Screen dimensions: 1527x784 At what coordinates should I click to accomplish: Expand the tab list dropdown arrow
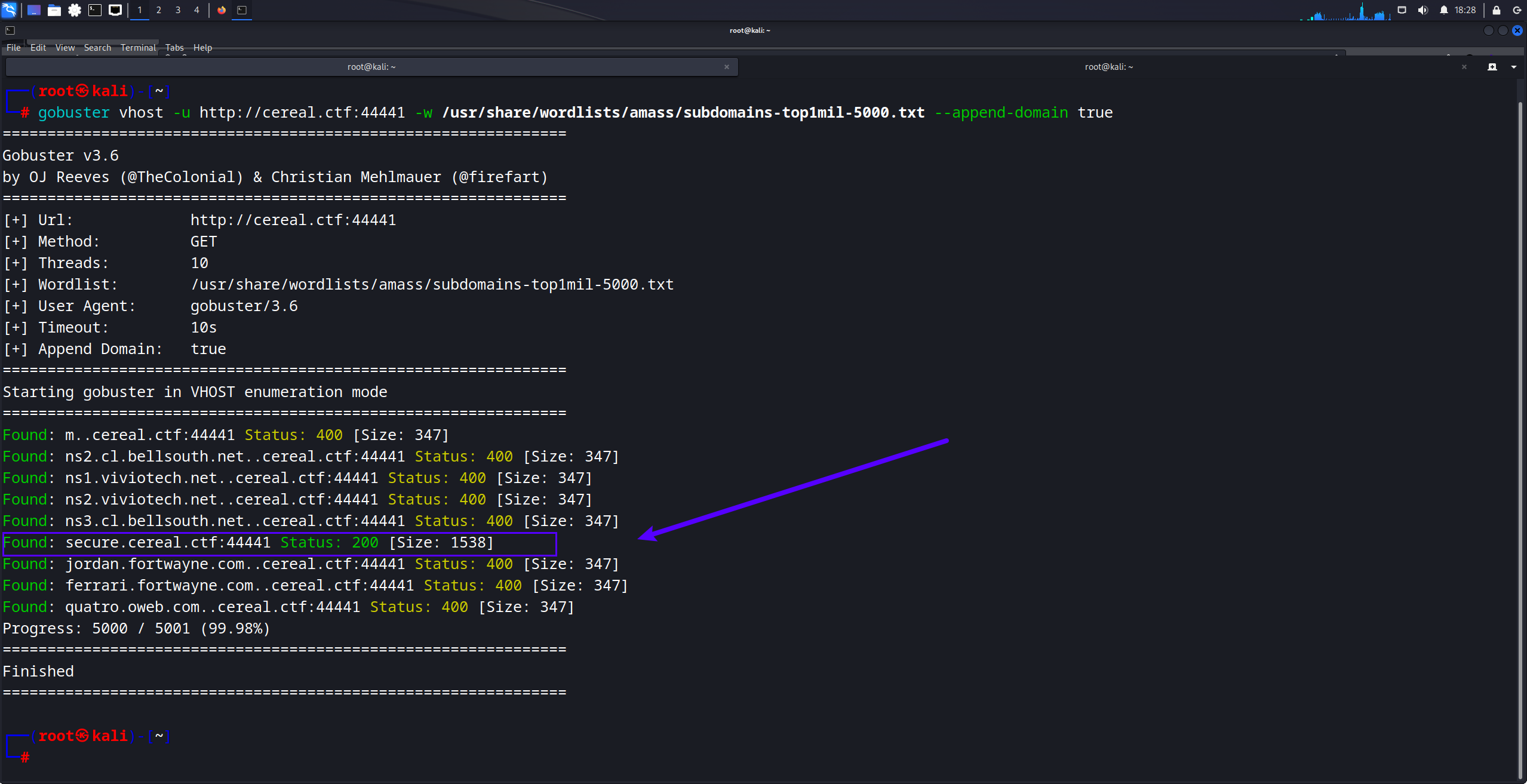click(1514, 67)
